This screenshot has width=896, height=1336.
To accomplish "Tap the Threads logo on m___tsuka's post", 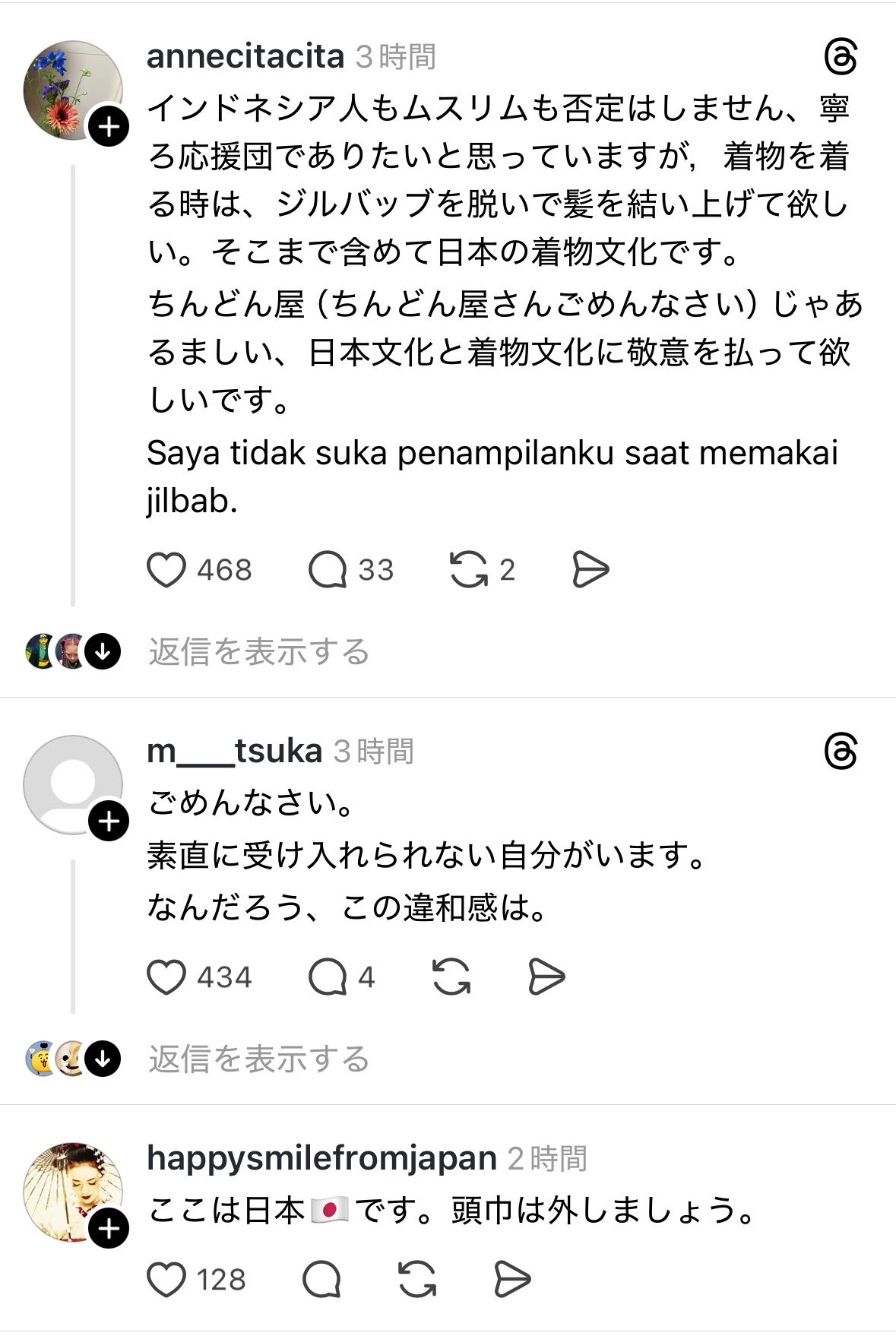I will click(x=841, y=752).
